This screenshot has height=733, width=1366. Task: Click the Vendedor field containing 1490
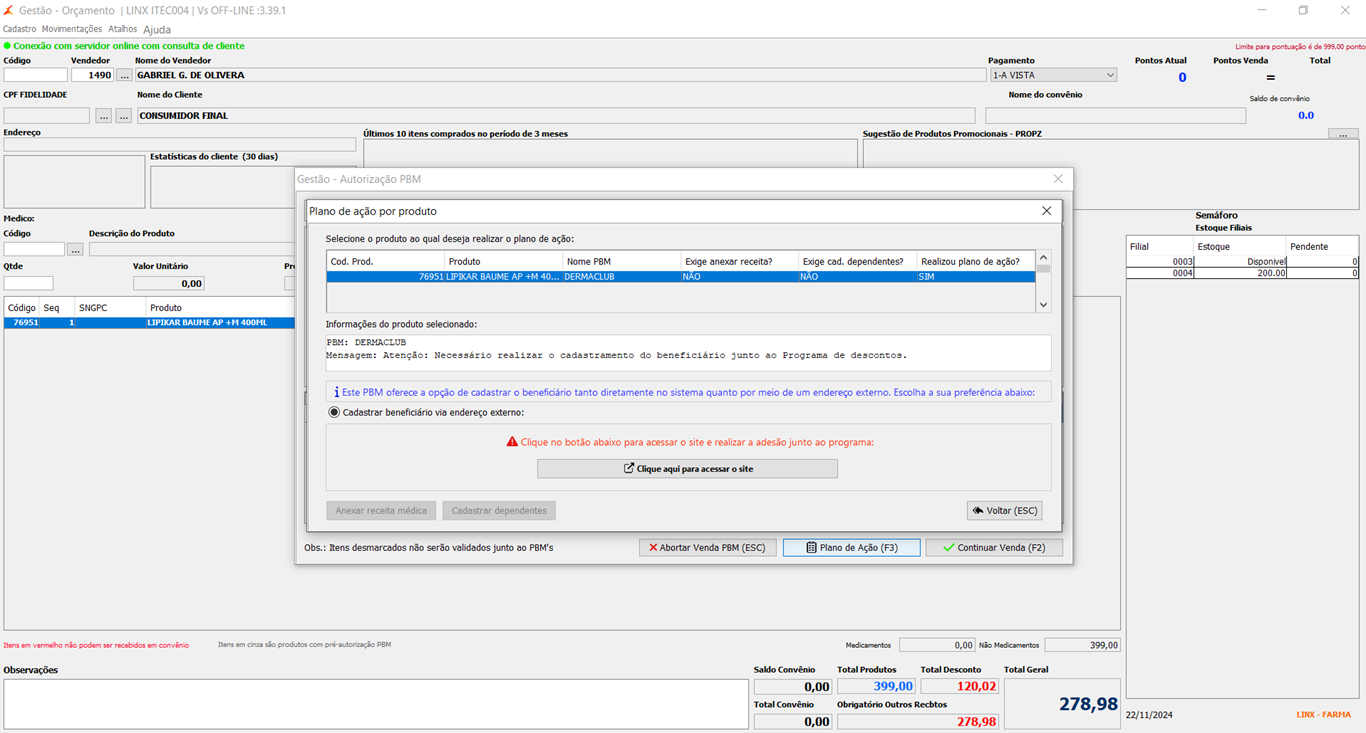pyautogui.click(x=92, y=75)
